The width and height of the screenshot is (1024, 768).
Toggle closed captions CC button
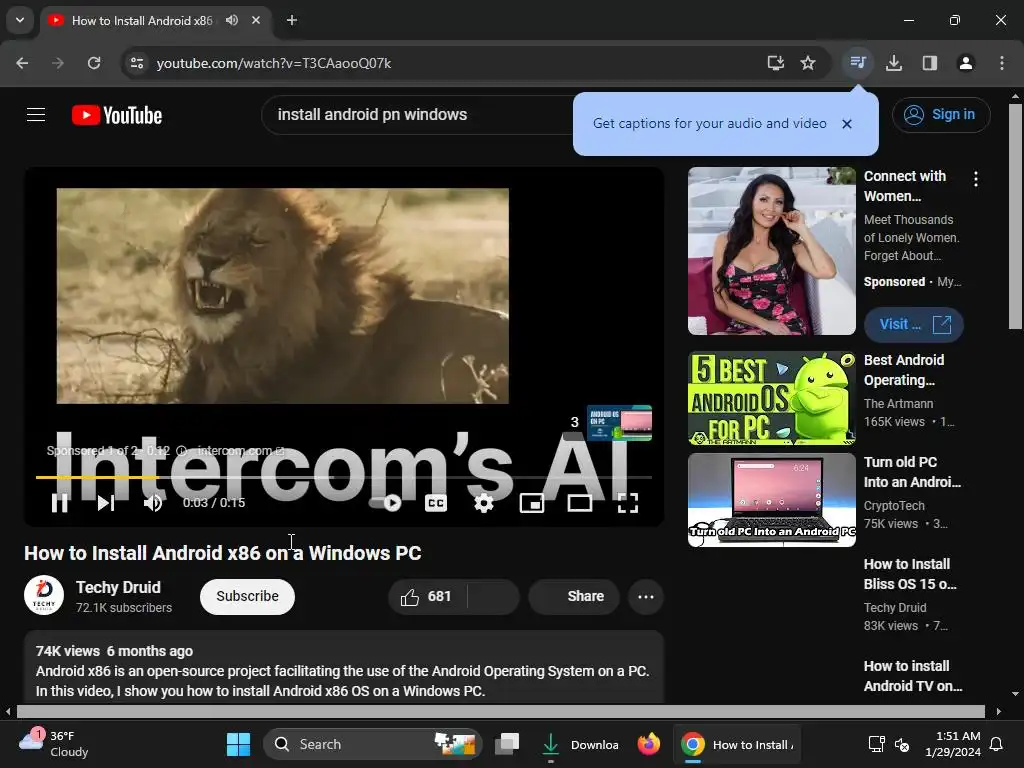pyautogui.click(x=436, y=503)
